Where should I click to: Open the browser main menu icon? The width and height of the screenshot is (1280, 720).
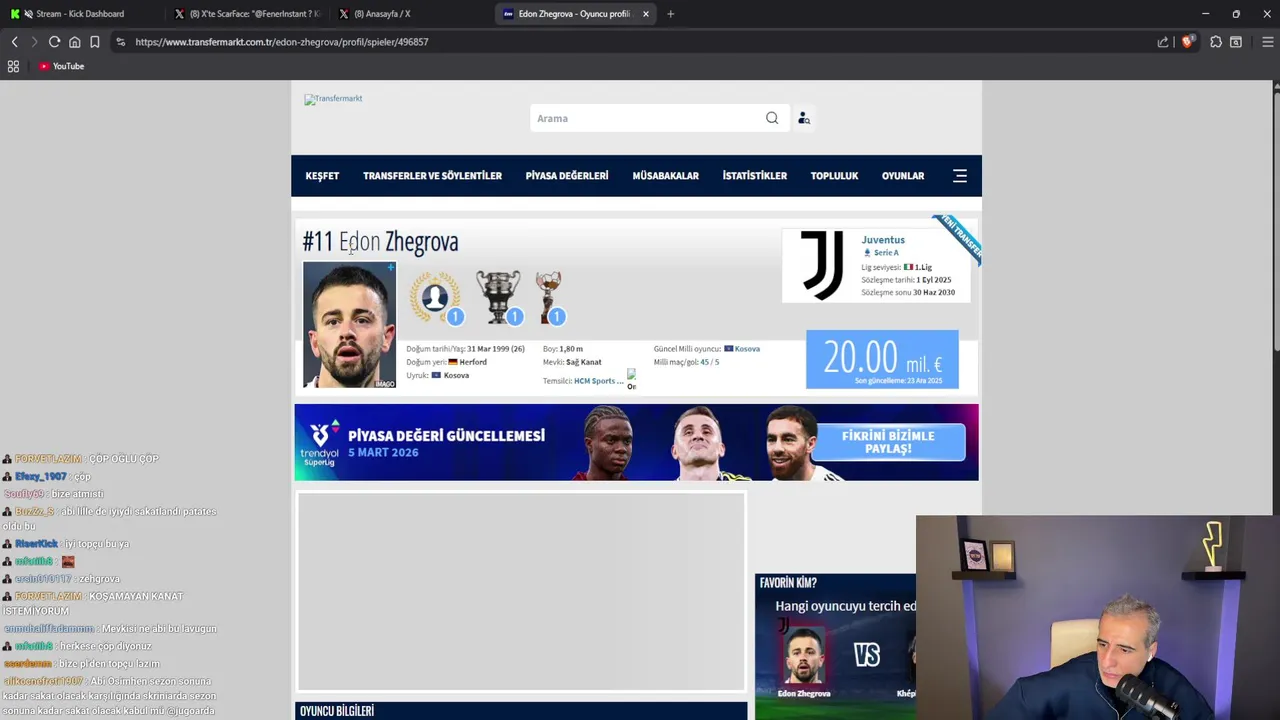(1267, 42)
